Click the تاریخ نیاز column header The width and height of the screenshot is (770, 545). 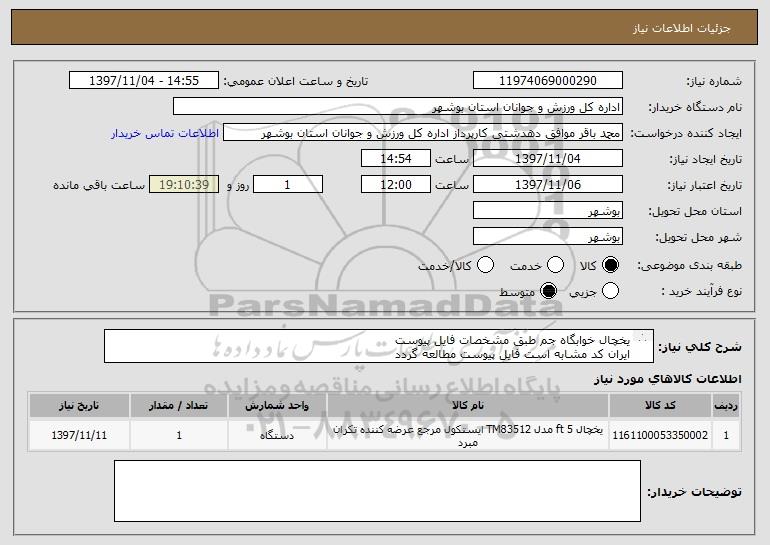[x=79, y=406]
